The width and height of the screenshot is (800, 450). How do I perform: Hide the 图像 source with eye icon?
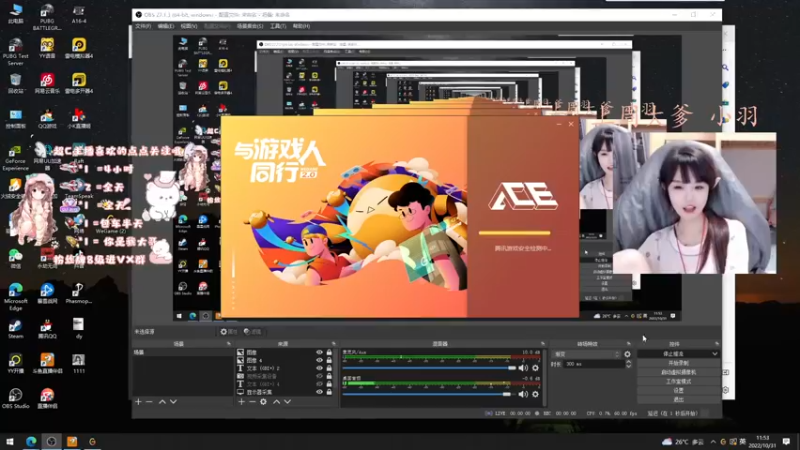coord(319,353)
